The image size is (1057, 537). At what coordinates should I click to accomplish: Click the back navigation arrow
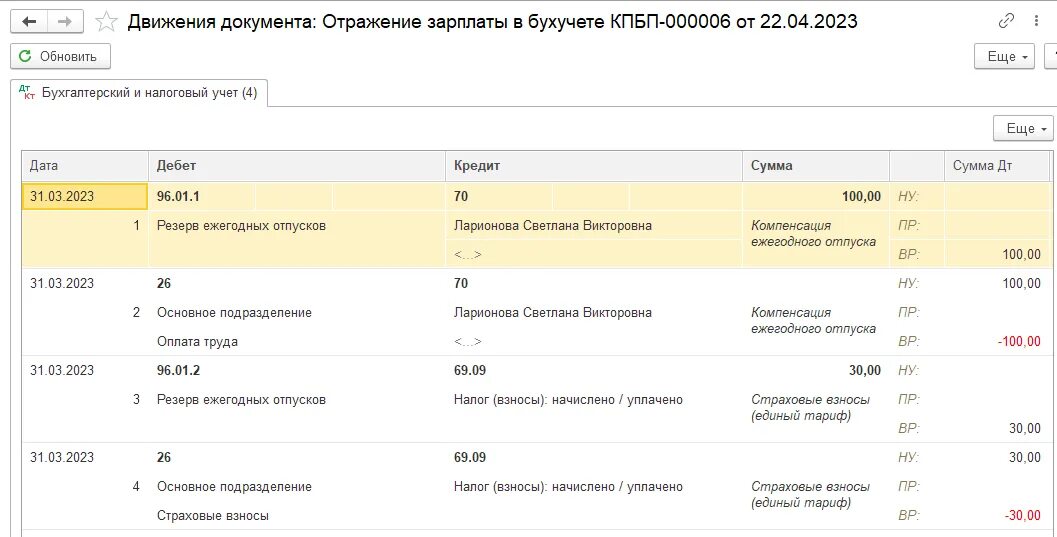coord(30,21)
